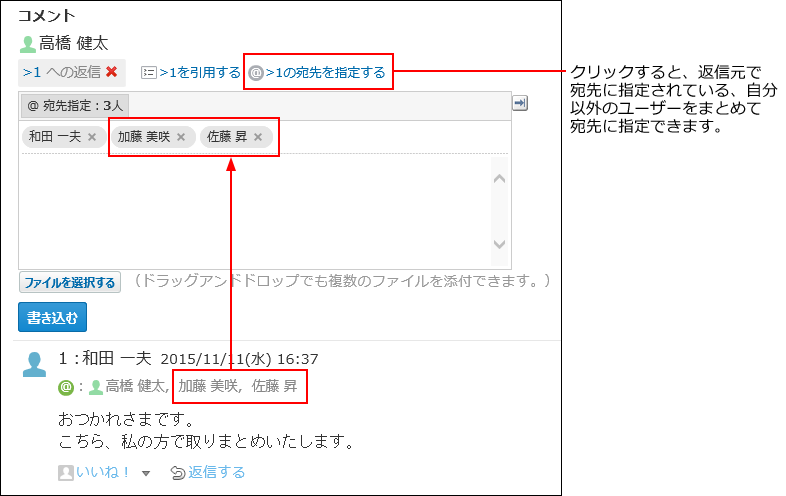This screenshot has height=496, width=786.
Task: Click the scroll down arrow in comment box
Action: [499, 244]
